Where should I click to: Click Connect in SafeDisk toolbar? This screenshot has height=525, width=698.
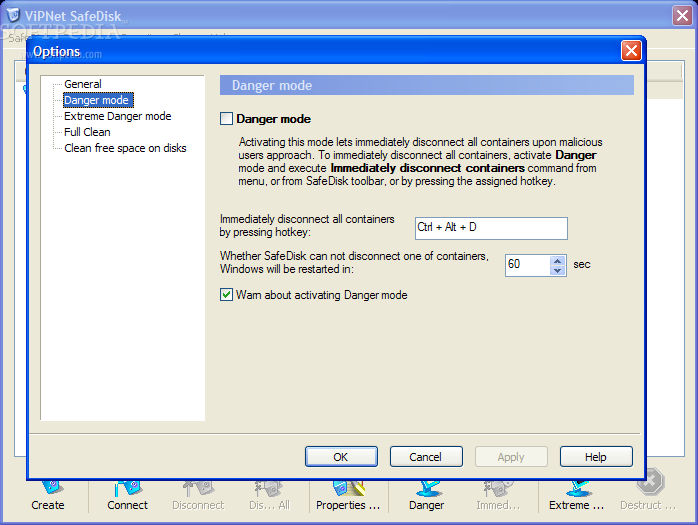(x=127, y=495)
